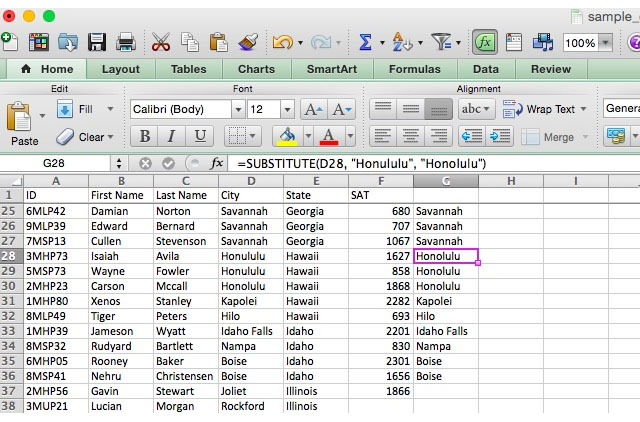
Task: Click the Select All corner button
Action: (x=11, y=181)
